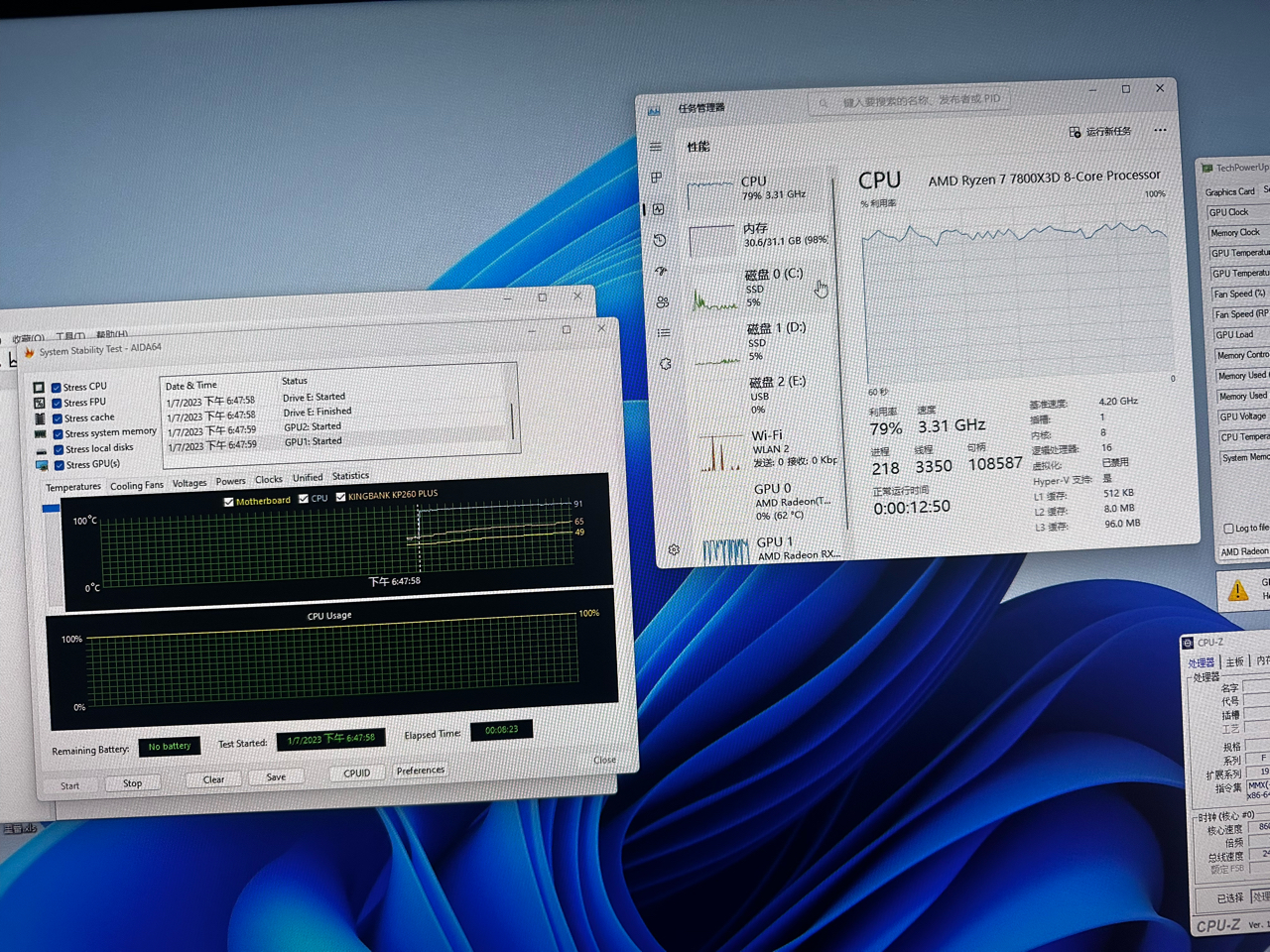Image resolution: width=1270 pixels, height=952 pixels.
Task: Open Task Manager hamburger navigation menu
Action: click(656, 147)
